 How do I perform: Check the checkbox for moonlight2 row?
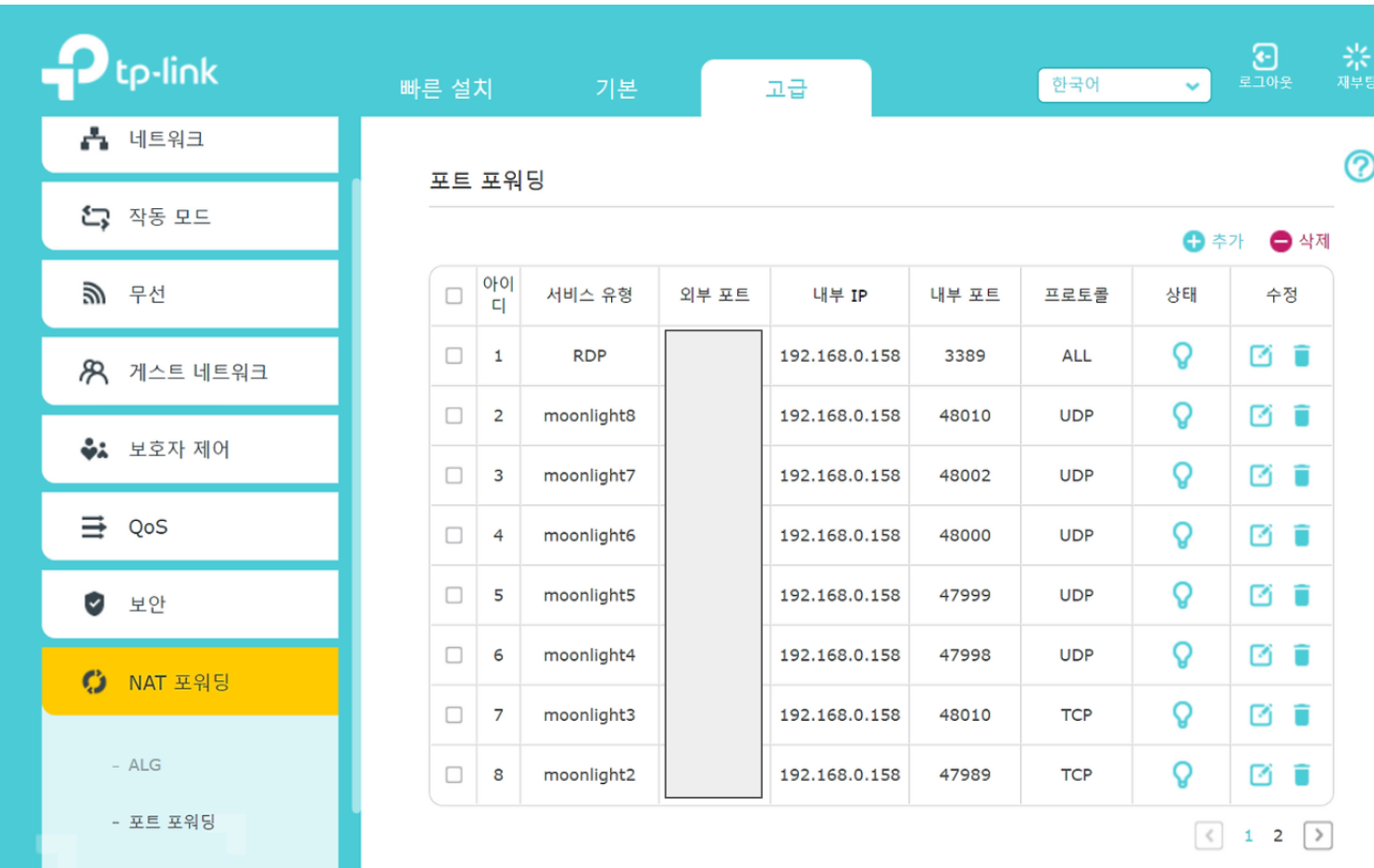[454, 775]
